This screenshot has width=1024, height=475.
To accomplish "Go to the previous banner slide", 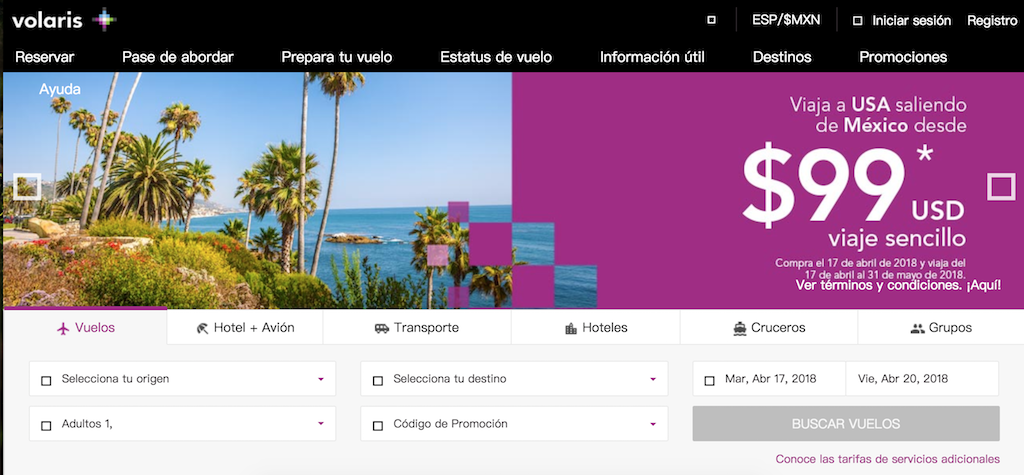I will point(27,187).
